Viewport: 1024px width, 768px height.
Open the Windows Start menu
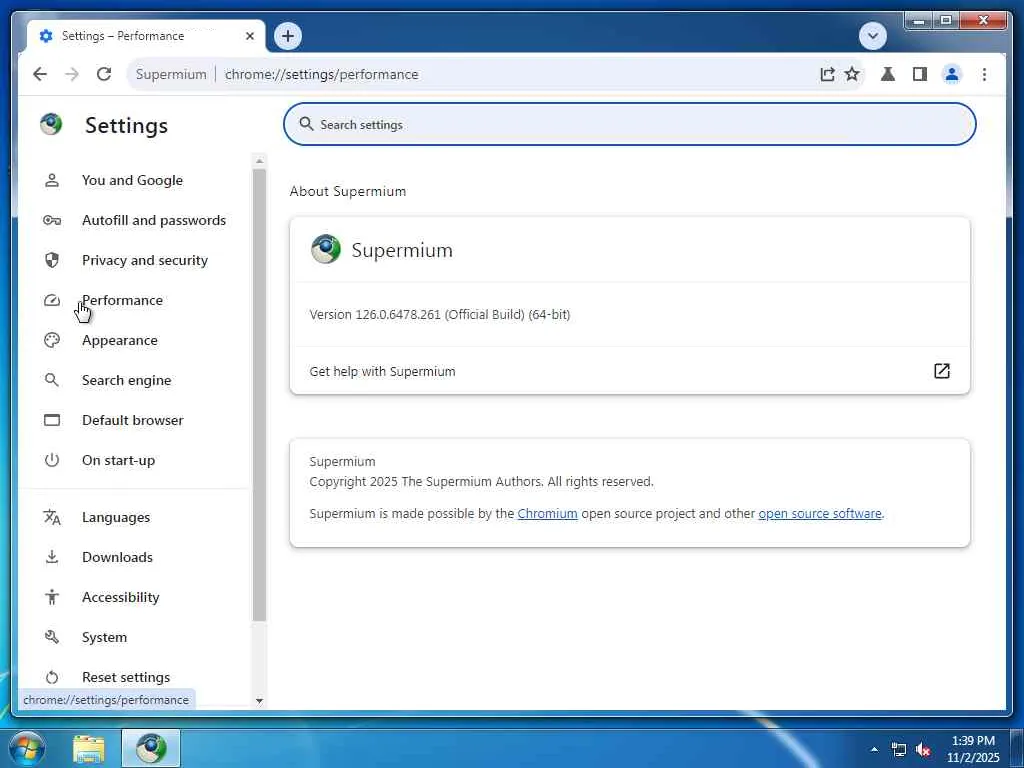click(x=27, y=748)
